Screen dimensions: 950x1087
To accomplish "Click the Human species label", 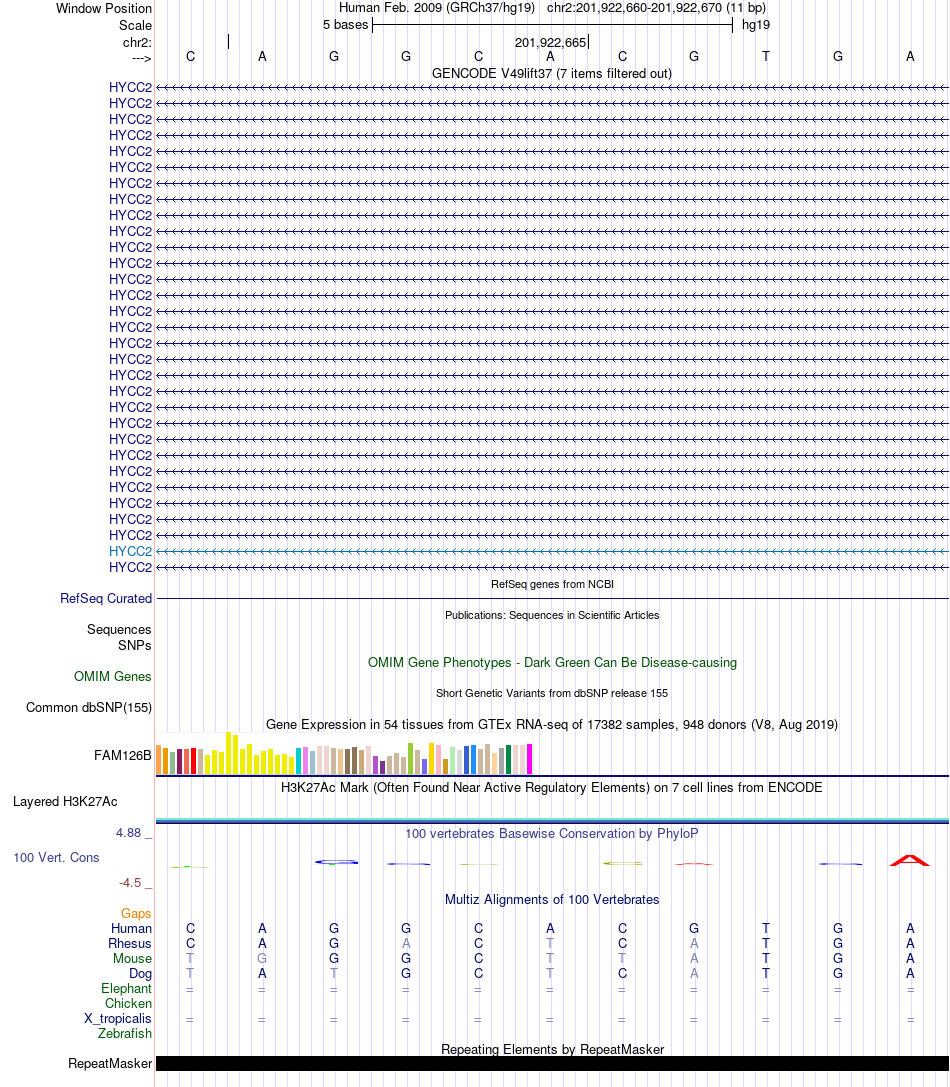I will (x=131, y=928).
